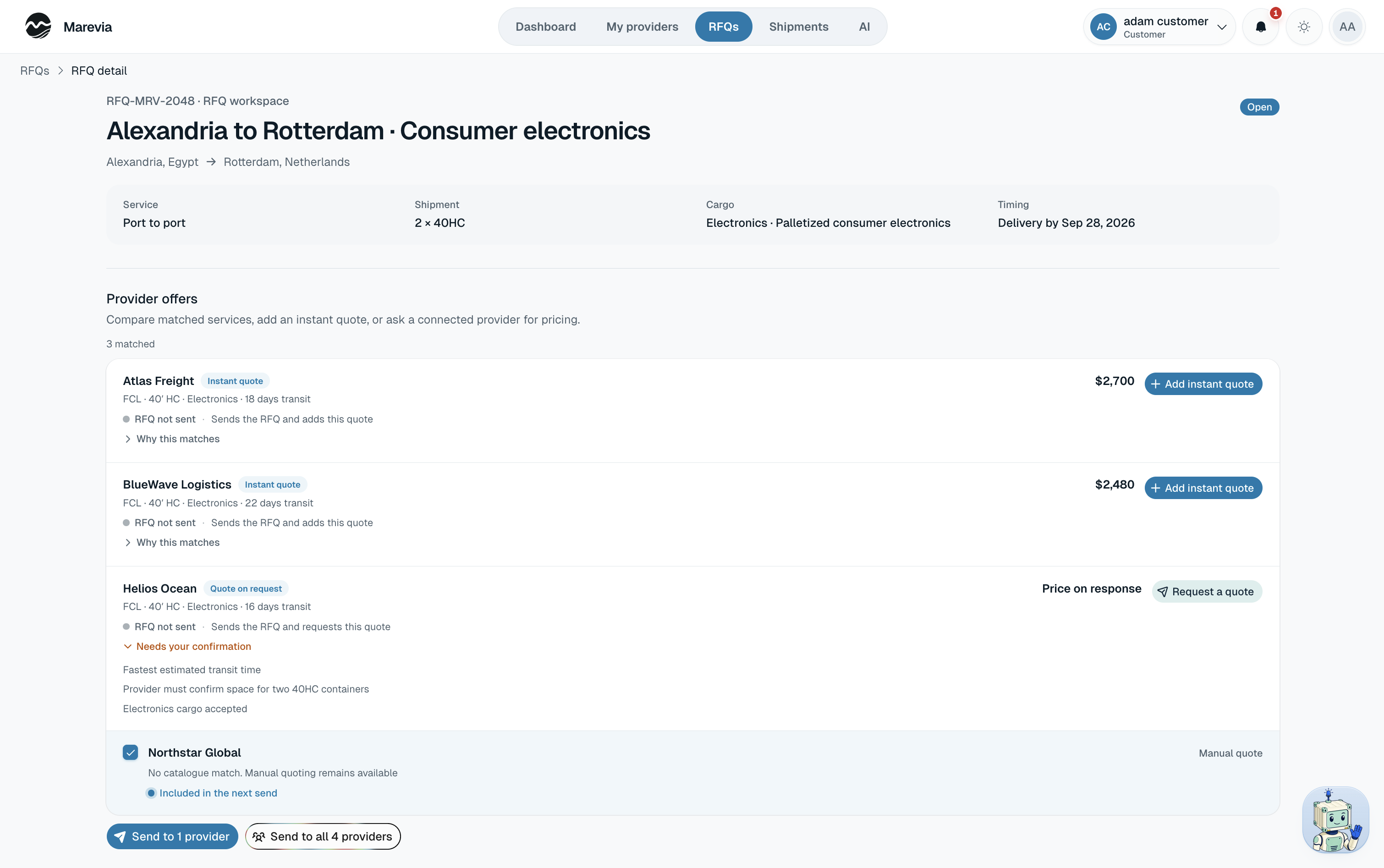The height and width of the screenshot is (868, 1384).
Task: Expand the adam customer account dropdown
Action: click(x=1159, y=27)
